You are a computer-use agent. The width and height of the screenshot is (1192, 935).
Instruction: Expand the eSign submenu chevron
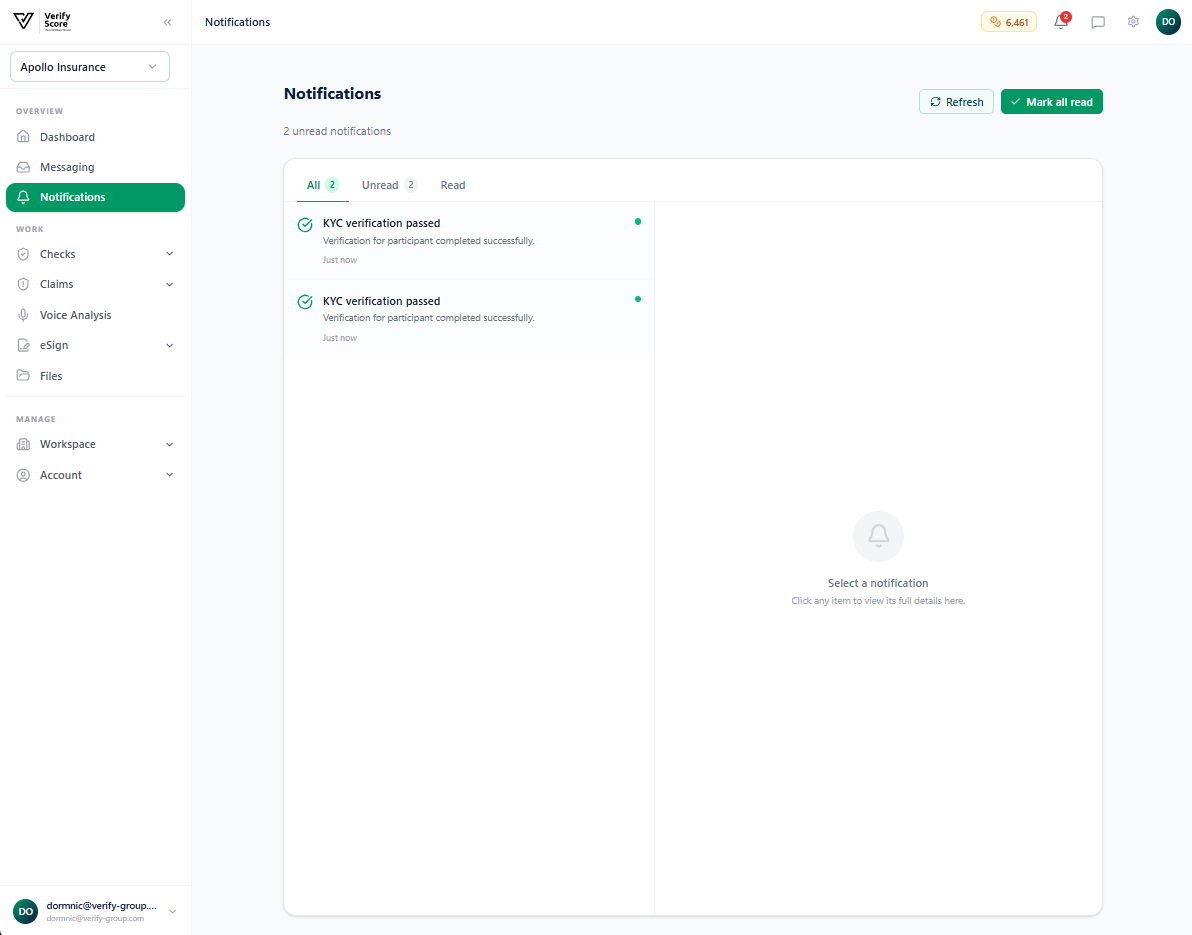(170, 345)
